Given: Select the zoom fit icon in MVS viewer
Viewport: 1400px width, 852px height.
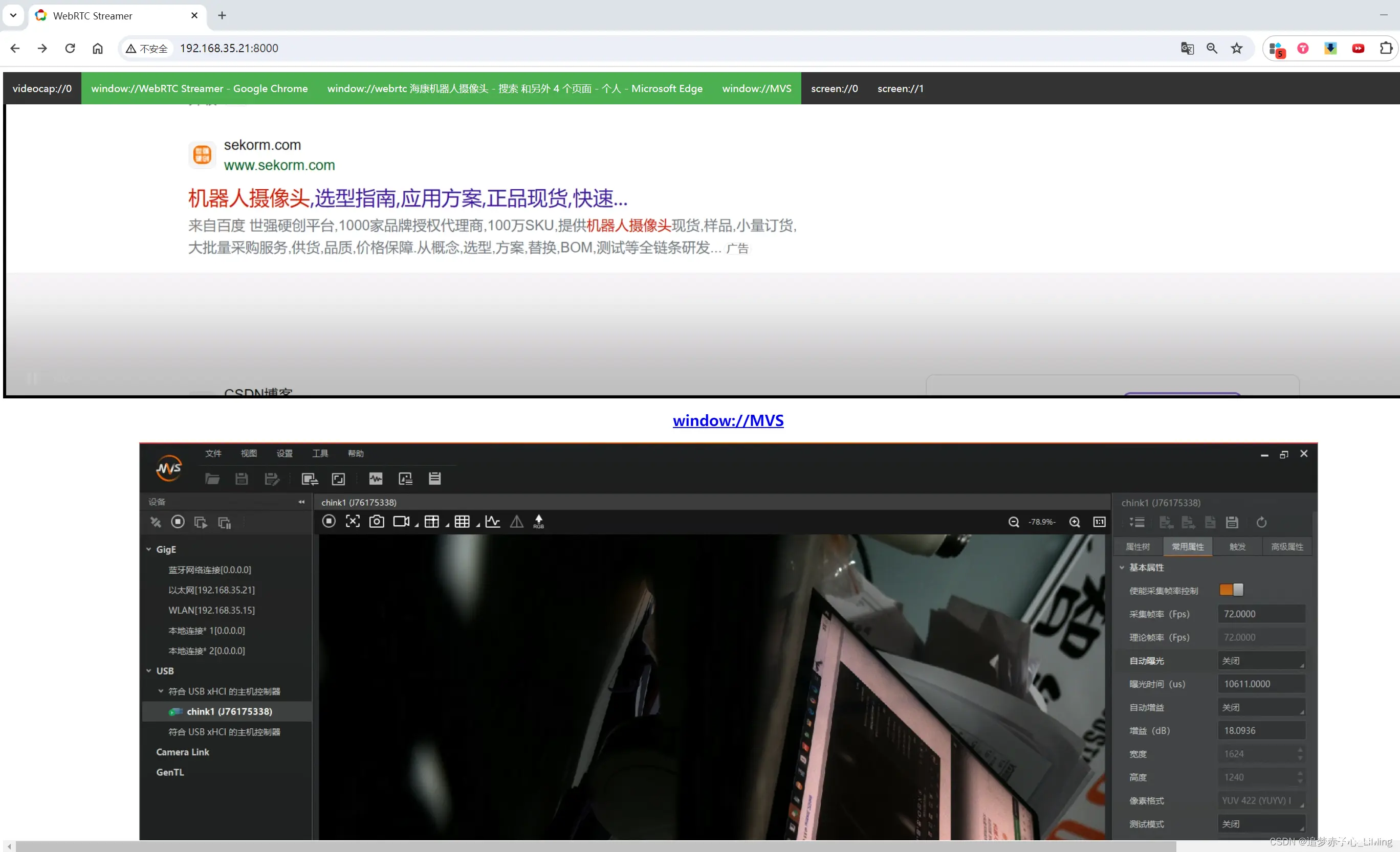Looking at the screenshot, I should 353,521.
